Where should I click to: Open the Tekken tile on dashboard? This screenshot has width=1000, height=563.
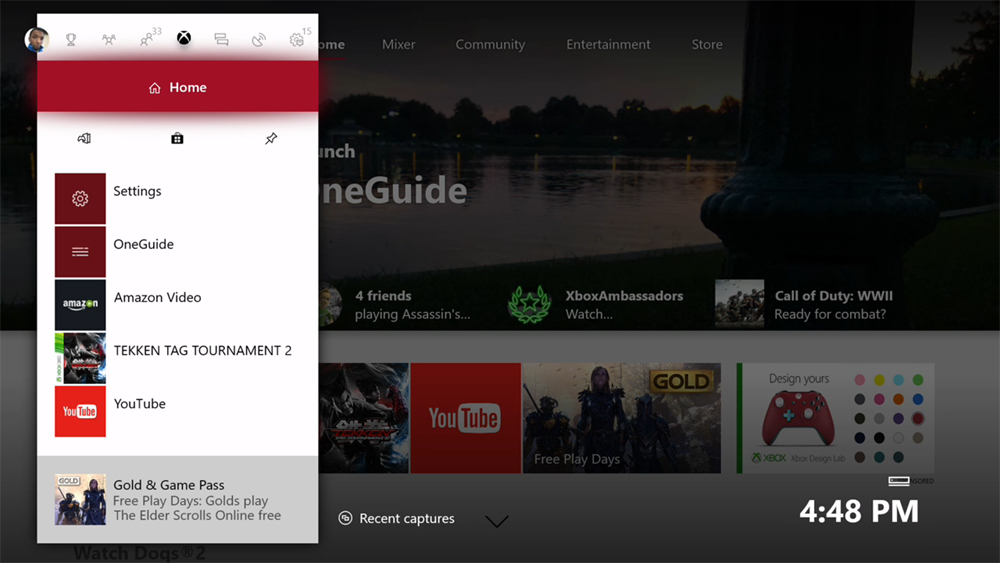click(x=364, y=418)
